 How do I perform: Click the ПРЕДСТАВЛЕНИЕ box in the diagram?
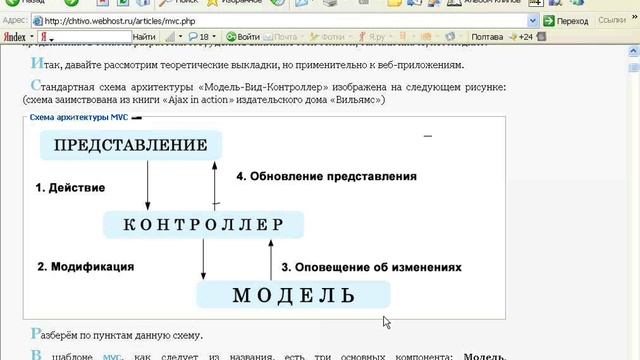coord(131,145)
